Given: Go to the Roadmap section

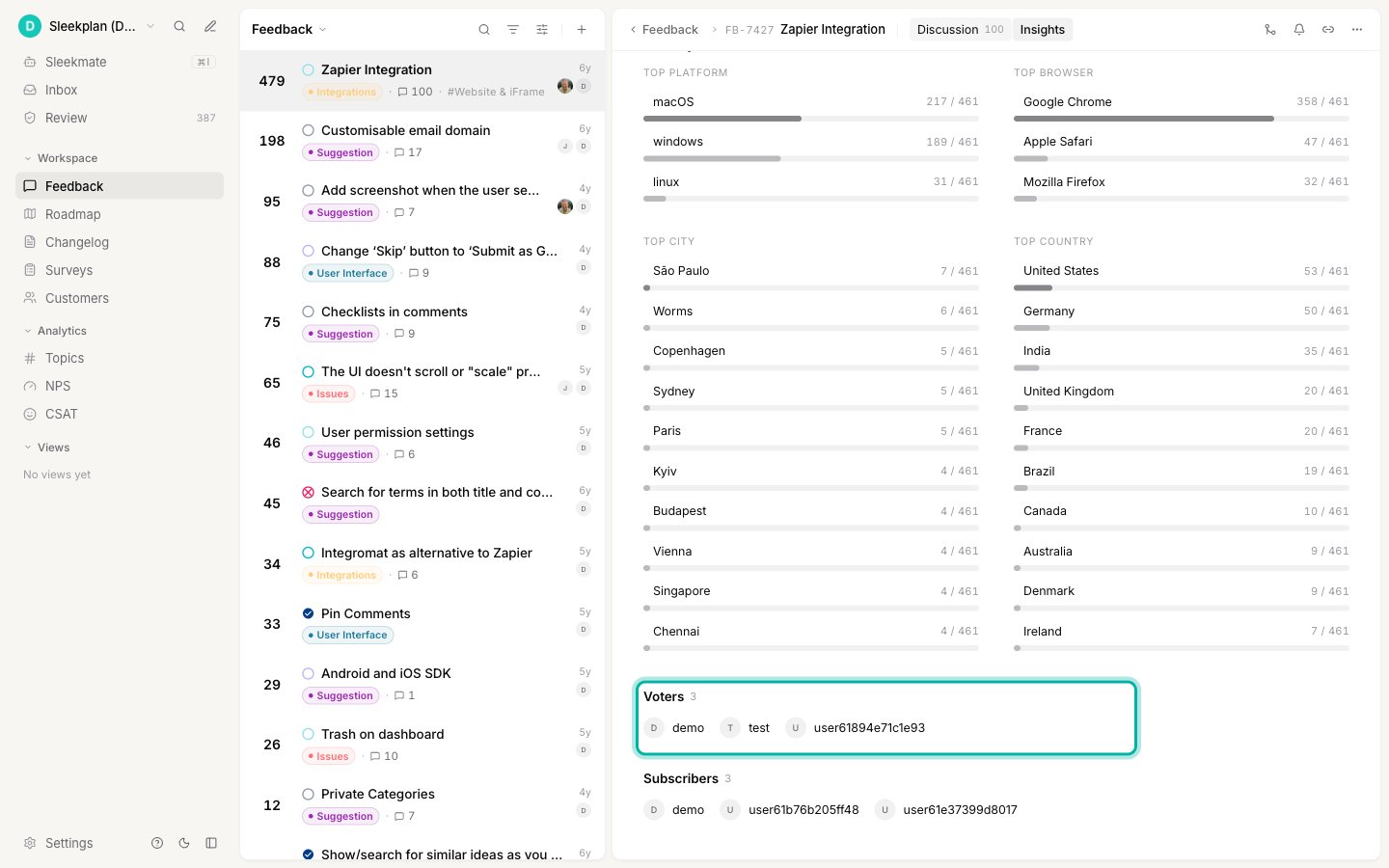Looking at the screenshot, I should [120, 214].
